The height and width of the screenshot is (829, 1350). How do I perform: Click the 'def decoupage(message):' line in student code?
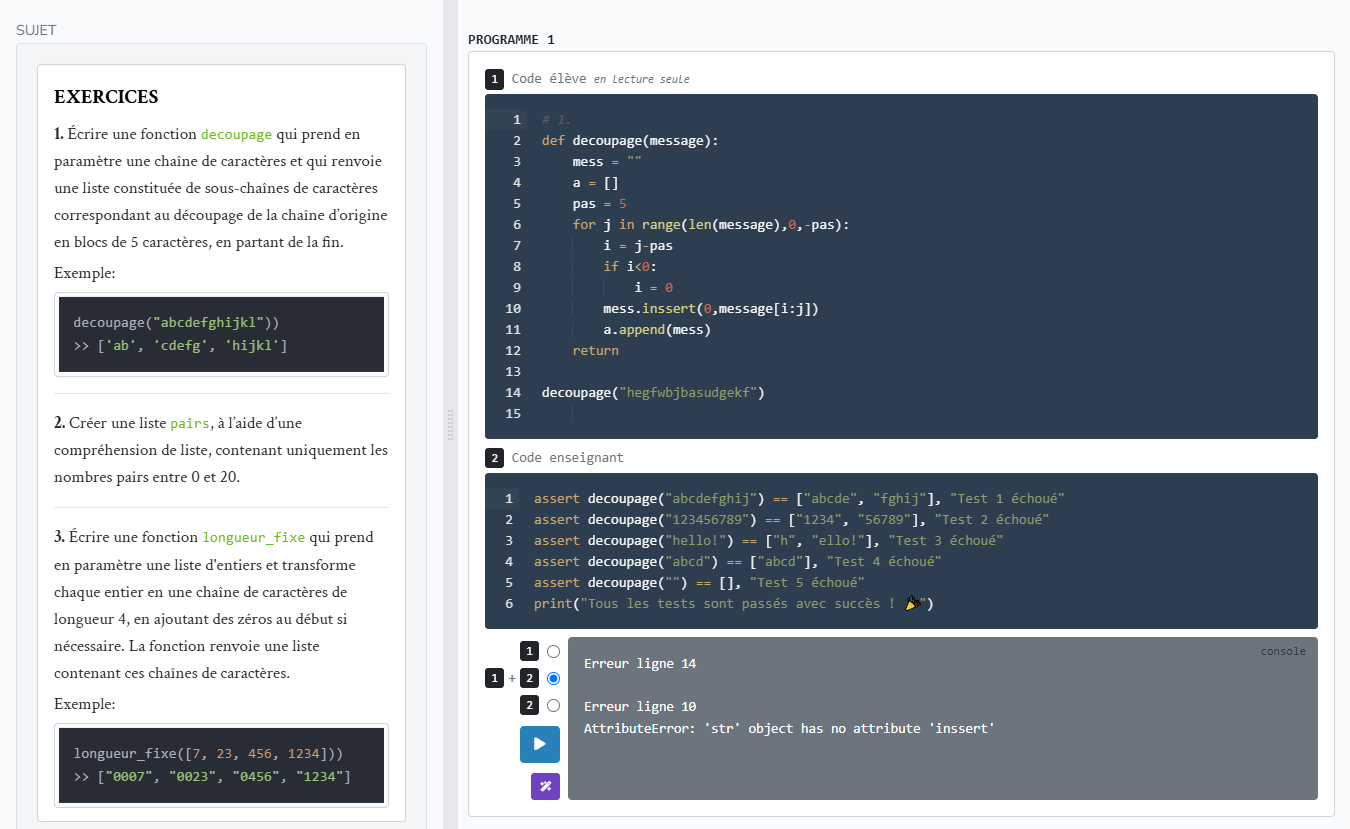tap(630, 141)
